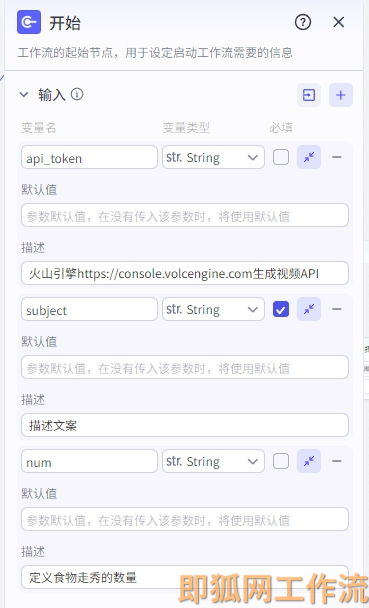Open String type dropdown for subject

pyautogui.click(x=213, y=309)
